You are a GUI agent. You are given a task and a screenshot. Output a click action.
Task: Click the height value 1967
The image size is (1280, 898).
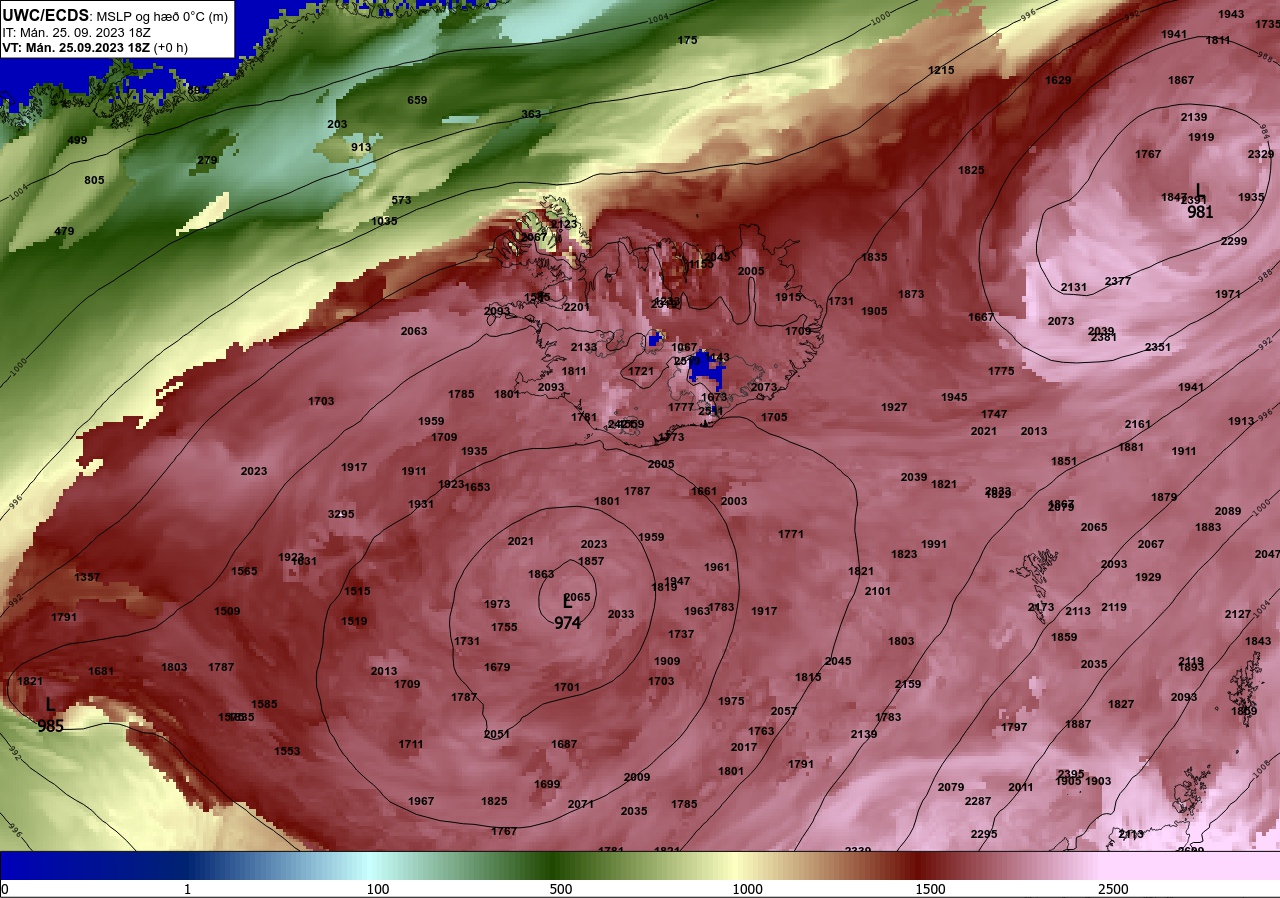point(421,801)
